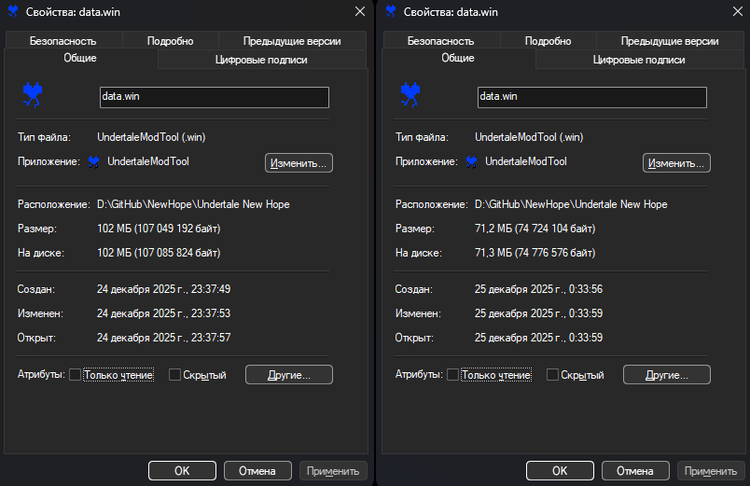Toggle "Скрытый" checkbox in left dialog

pos(175,375)
